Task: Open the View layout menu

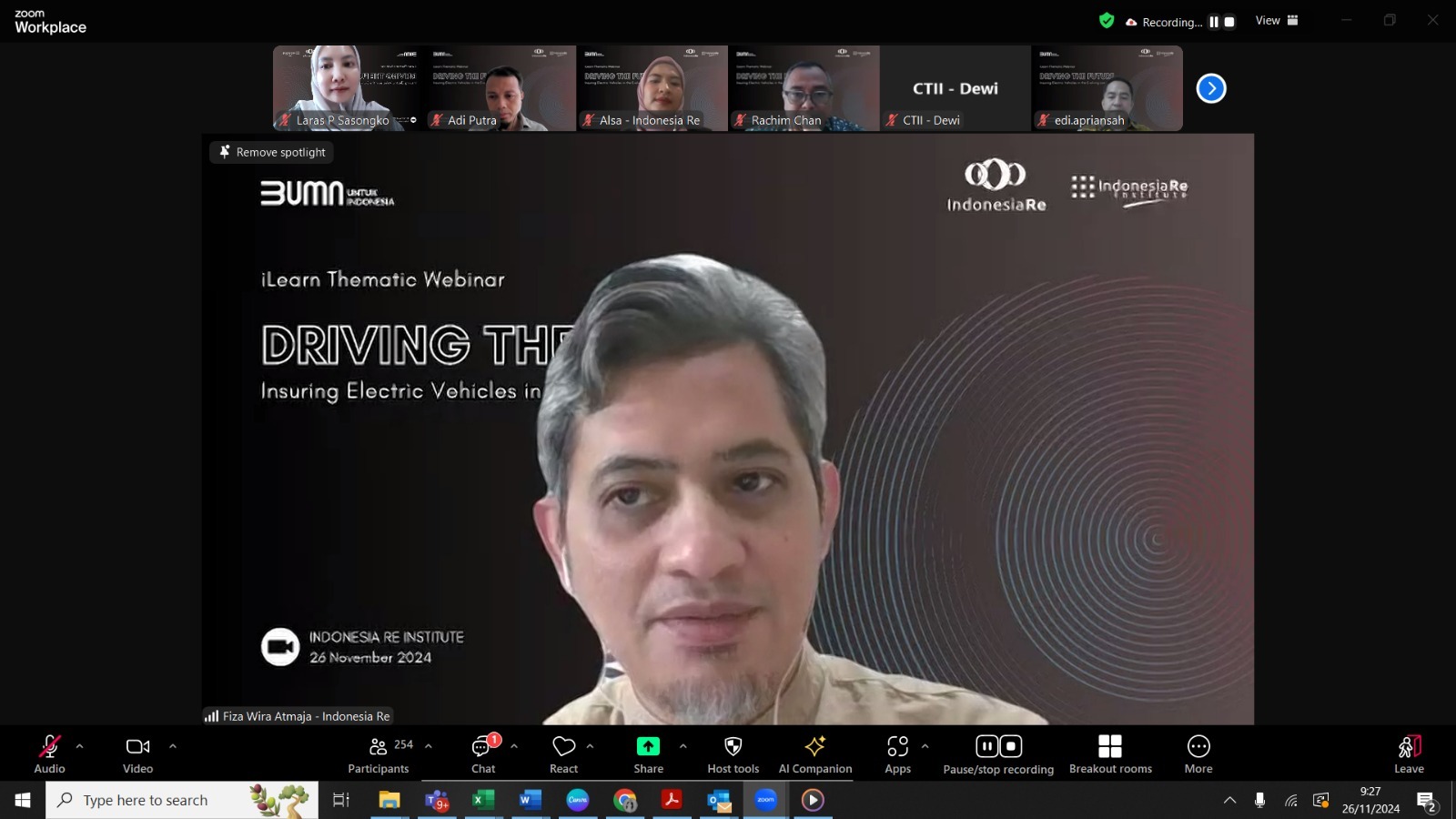Action: click(1277, 21)
